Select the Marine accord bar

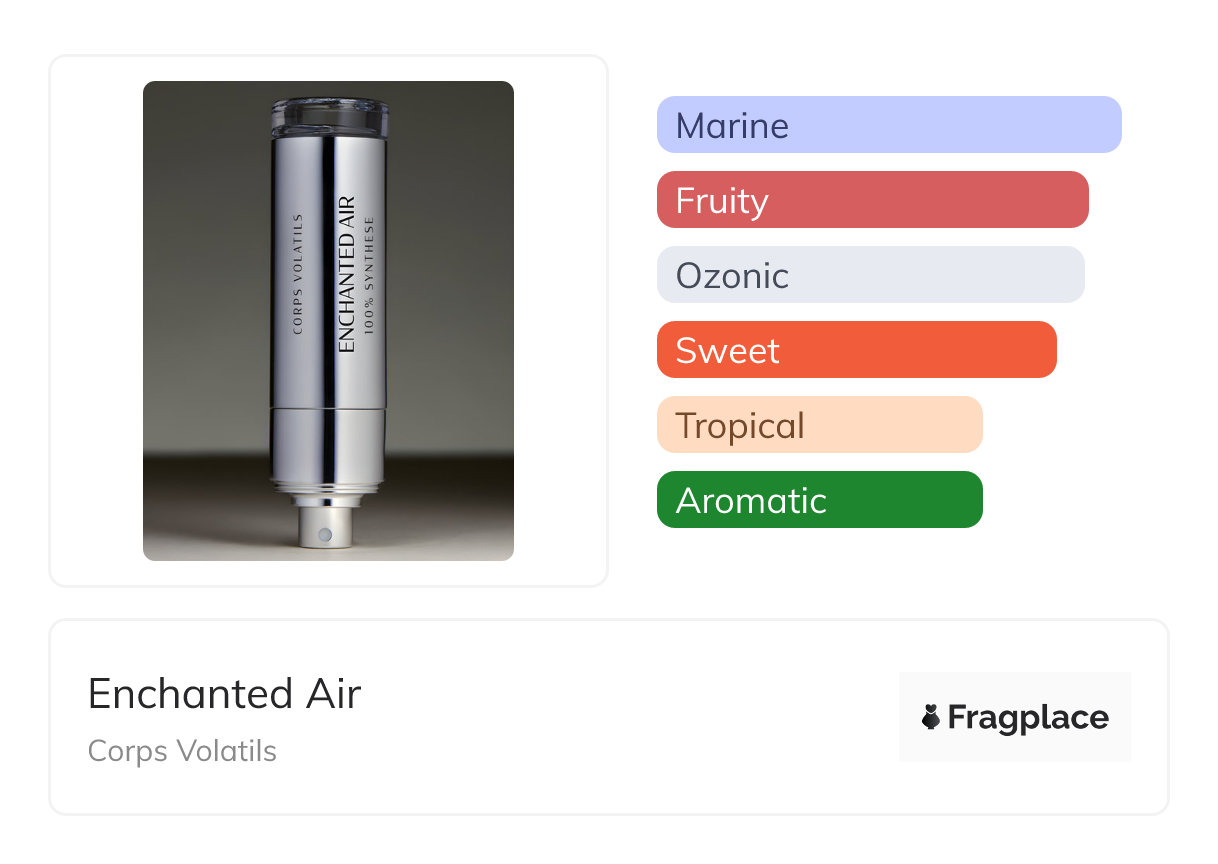(888, 125)
